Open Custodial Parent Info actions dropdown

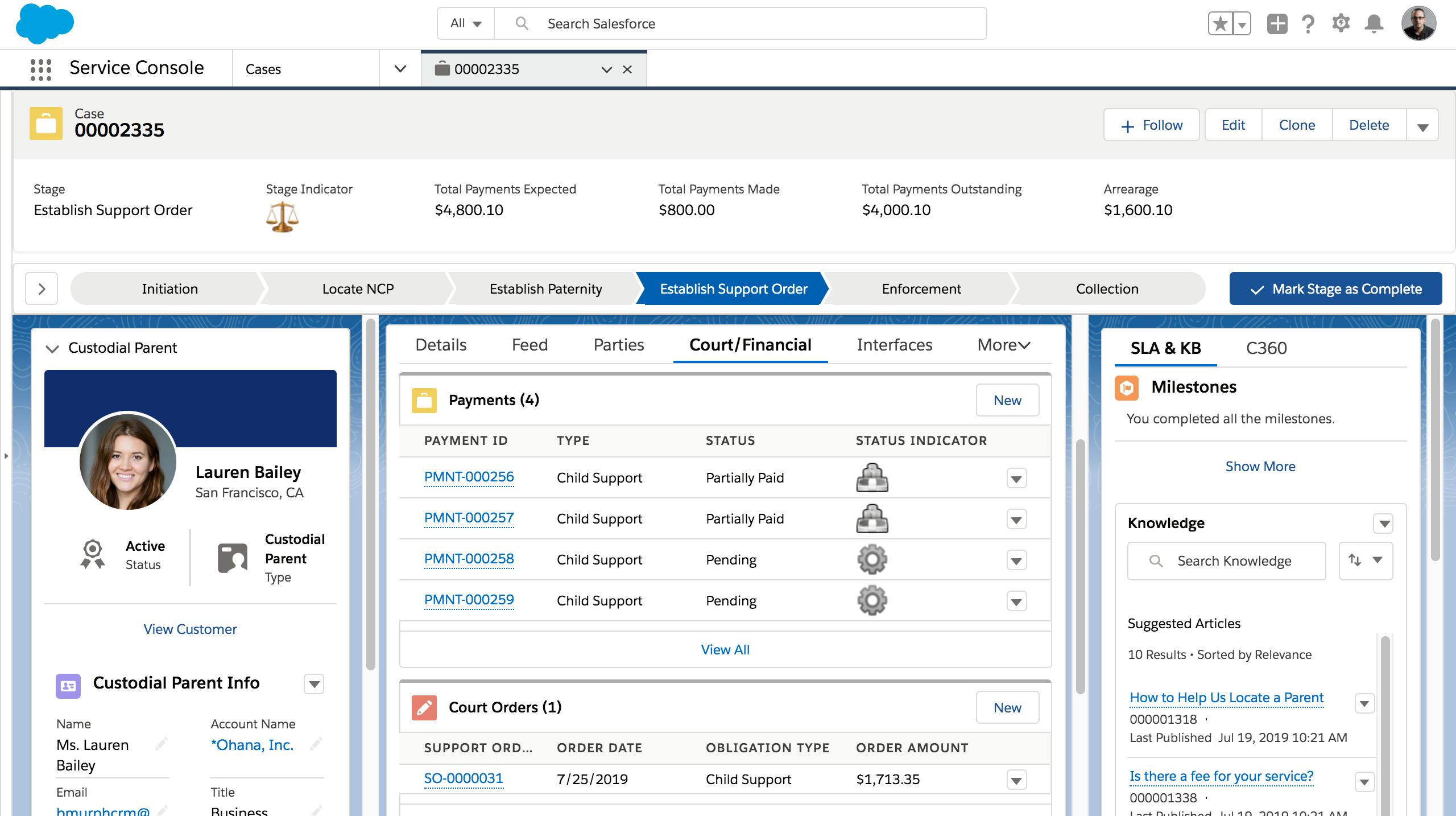click(314, 684)
